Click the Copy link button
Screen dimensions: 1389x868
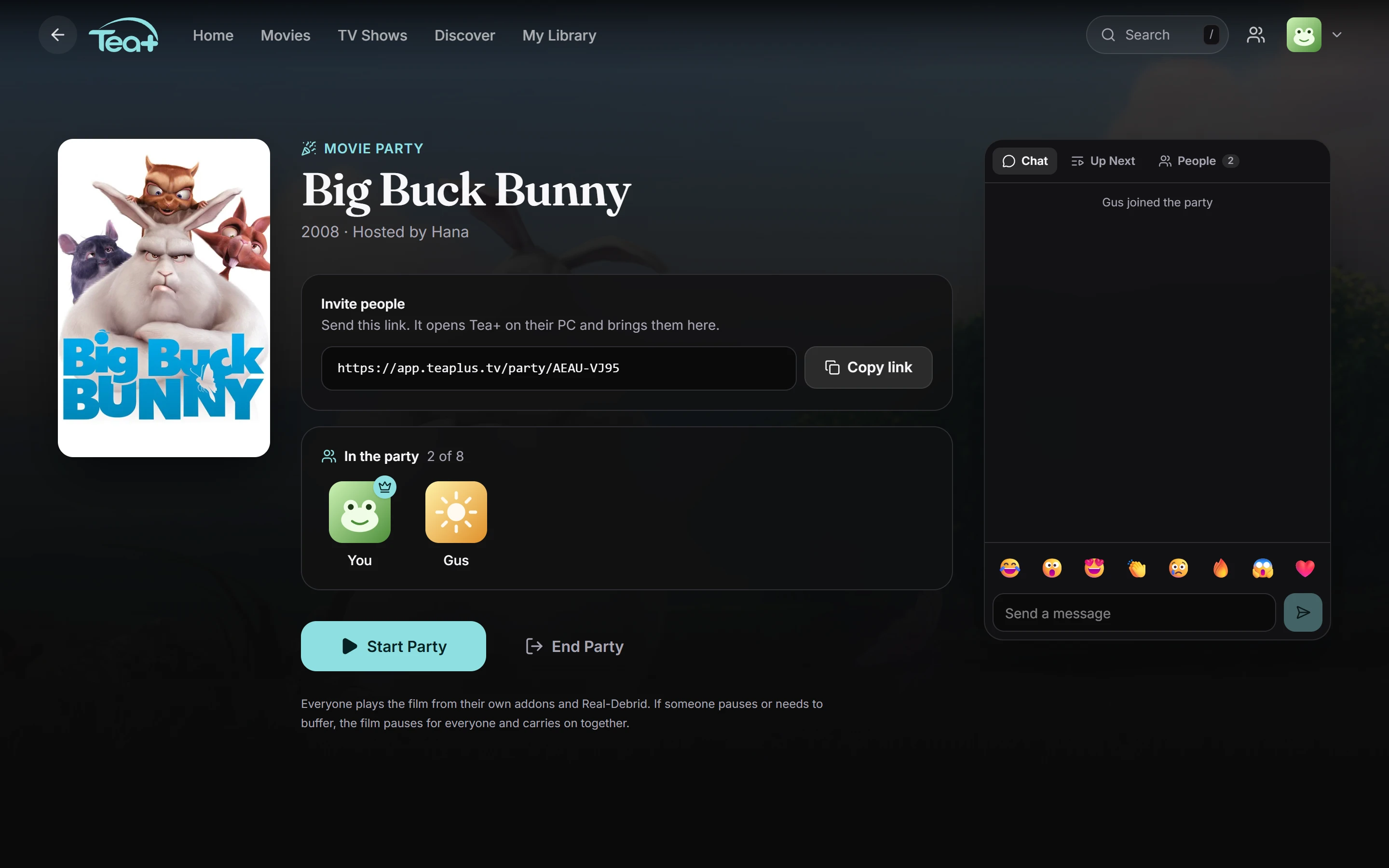[x=868, y=367]
